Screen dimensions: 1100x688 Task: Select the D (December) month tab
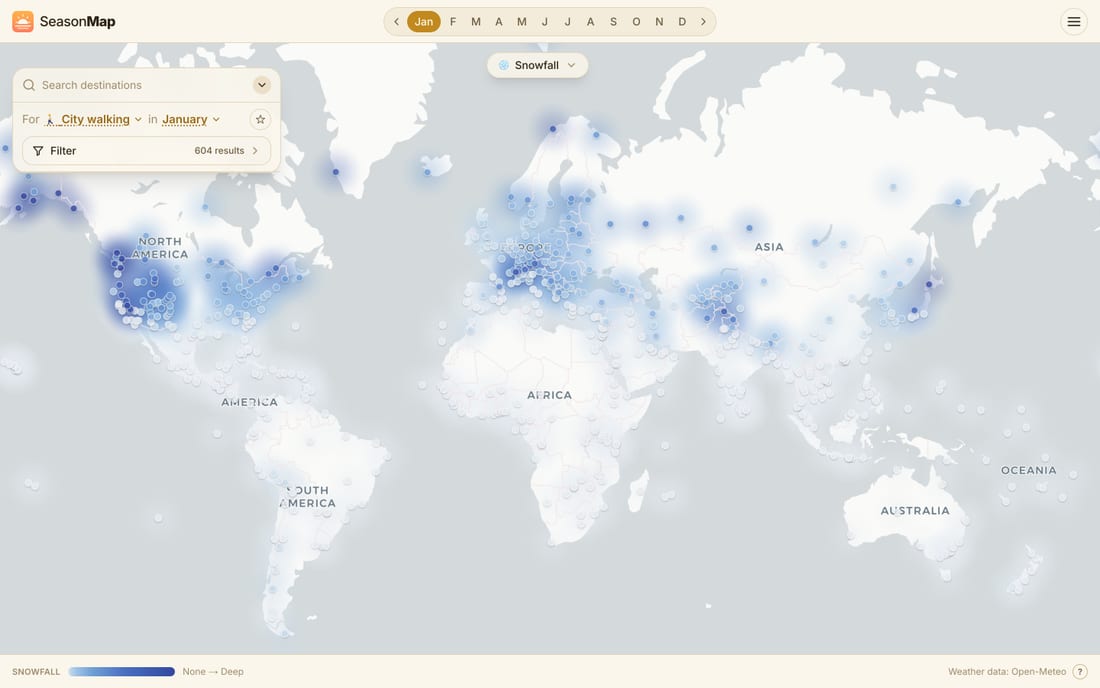[x=682, y=22]
